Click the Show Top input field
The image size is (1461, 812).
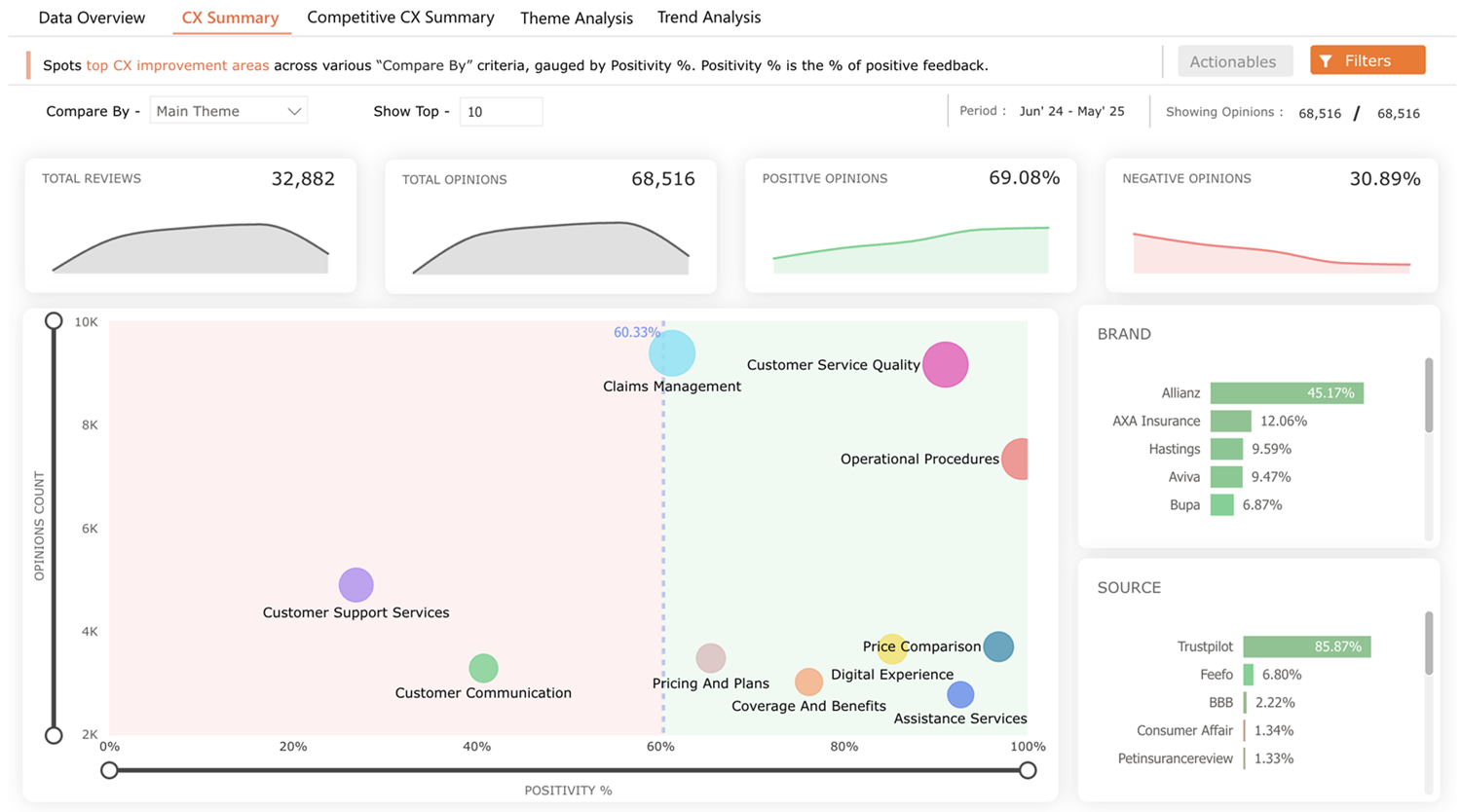pyautogui.click(x=501, y=112)
